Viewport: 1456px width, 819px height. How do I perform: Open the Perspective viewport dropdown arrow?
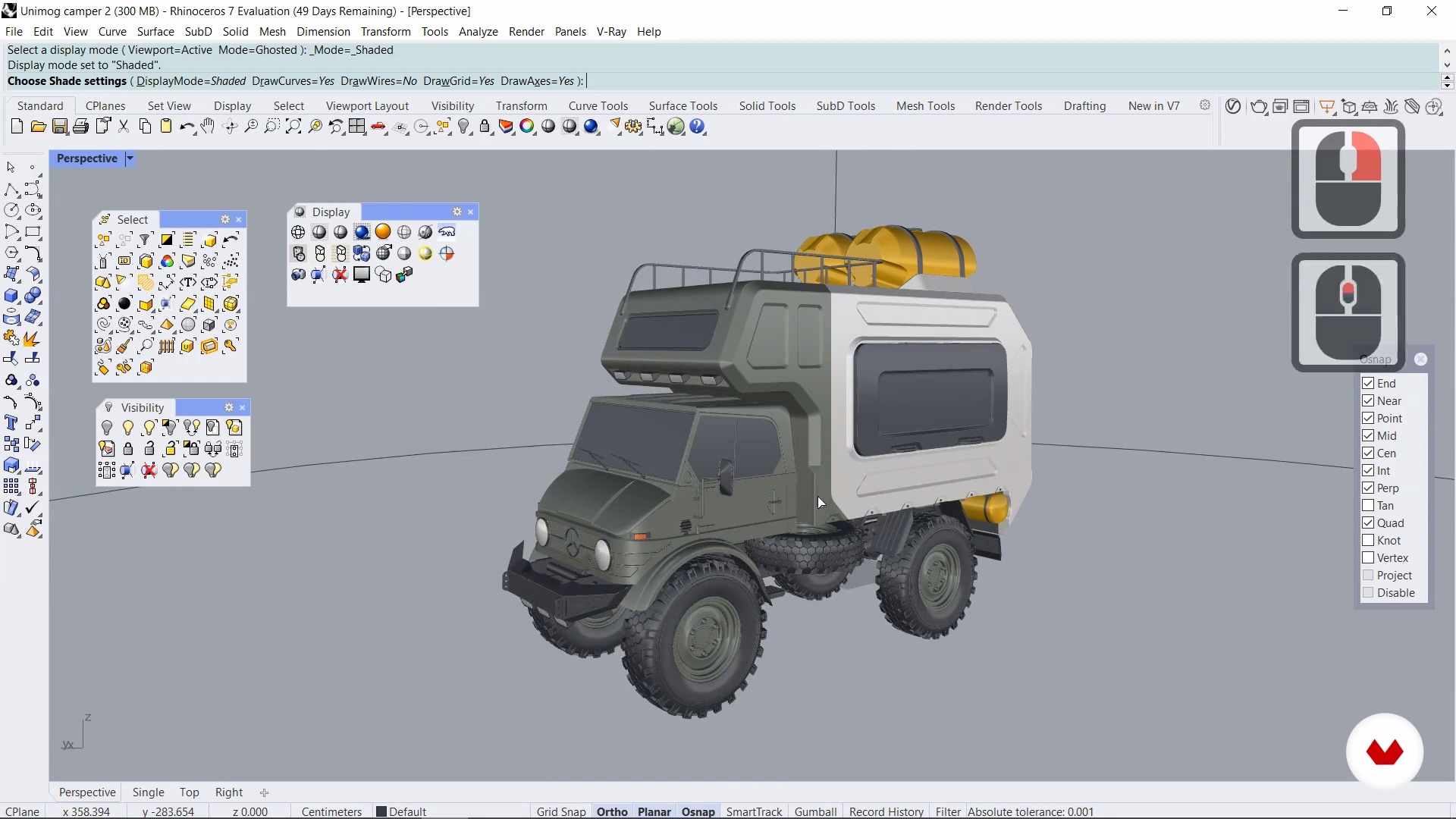(x=130, y=158)
